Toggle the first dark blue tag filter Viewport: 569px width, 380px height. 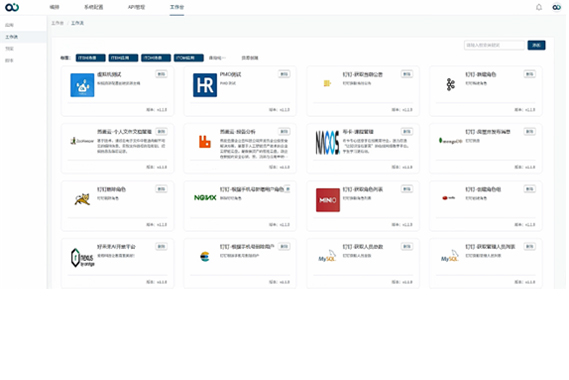pyautogui.click(x=90, y=58)
